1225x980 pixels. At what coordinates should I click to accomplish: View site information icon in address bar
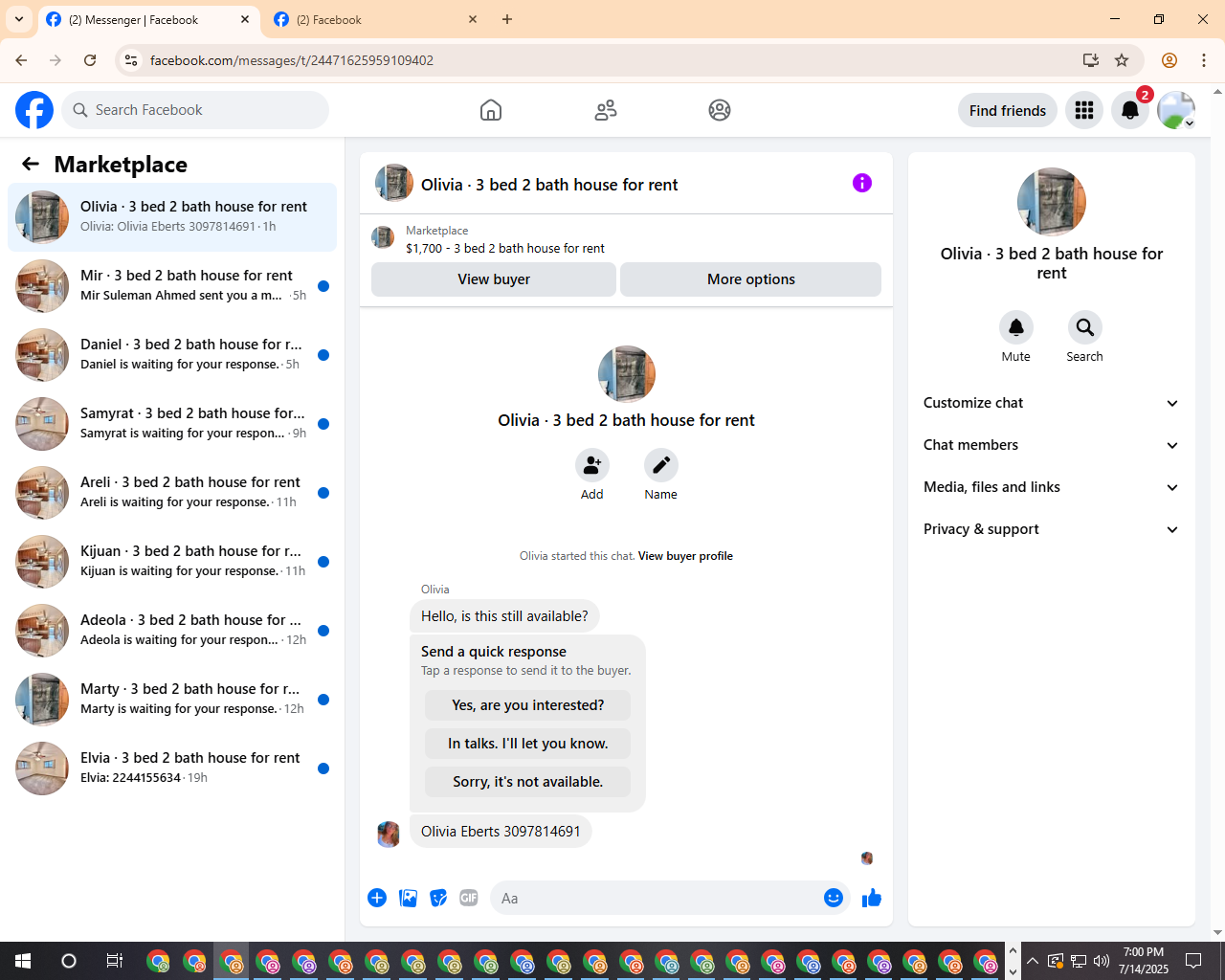click(x=132, y=60)
